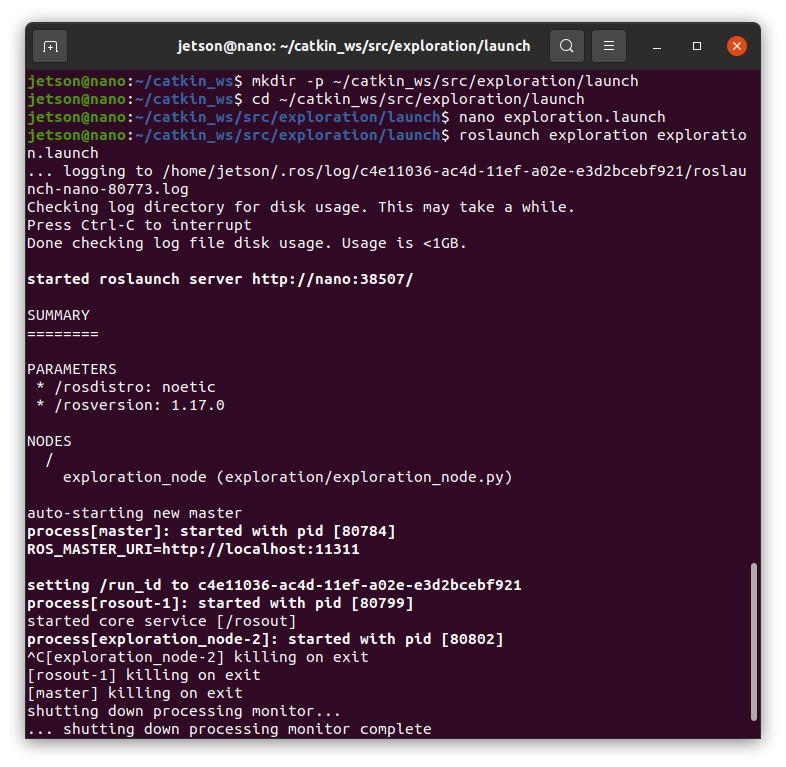
Task: Click the ROS_MASTER_URI line
Action: tap(193, 549)
